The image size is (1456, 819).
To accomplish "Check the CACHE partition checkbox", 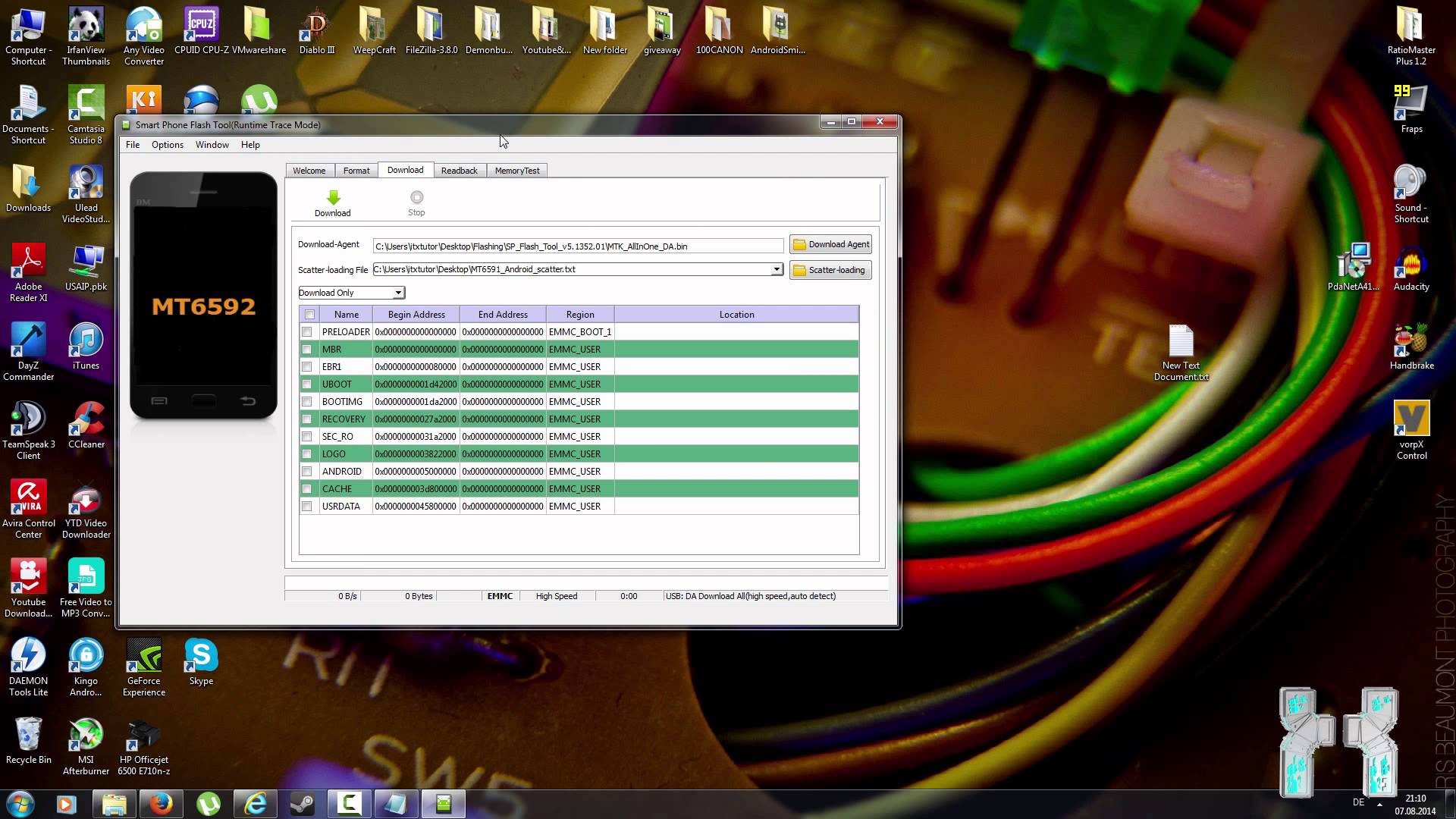I will coord(307,489).
